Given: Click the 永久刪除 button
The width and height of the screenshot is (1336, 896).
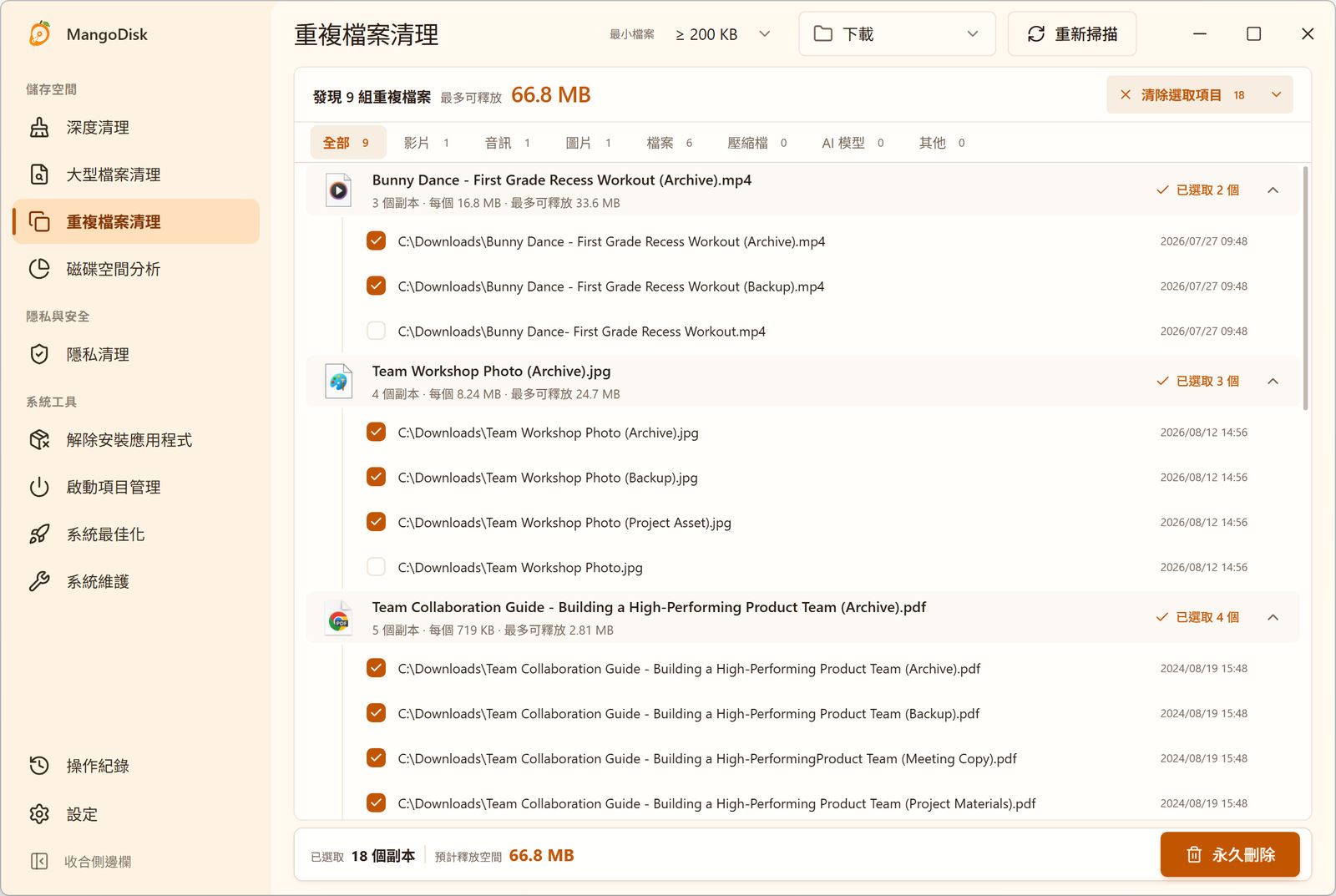Looking at the screenshot, I should point(1229,854).
